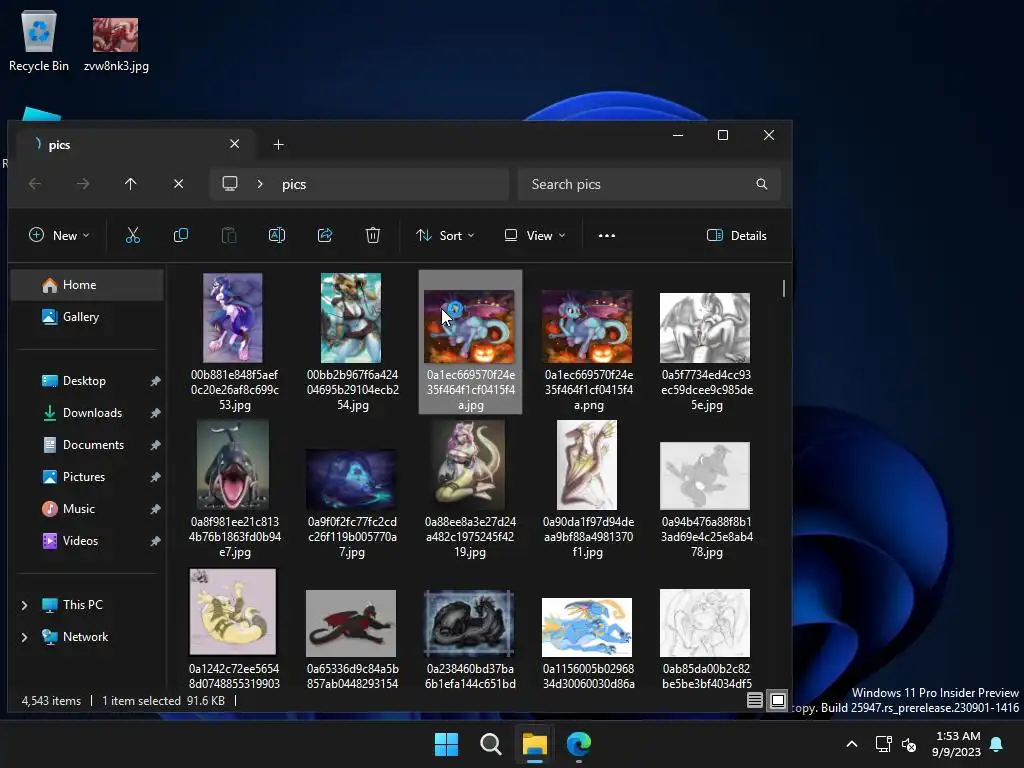
Task: Open the New dropdown
Action: (59, 235)
